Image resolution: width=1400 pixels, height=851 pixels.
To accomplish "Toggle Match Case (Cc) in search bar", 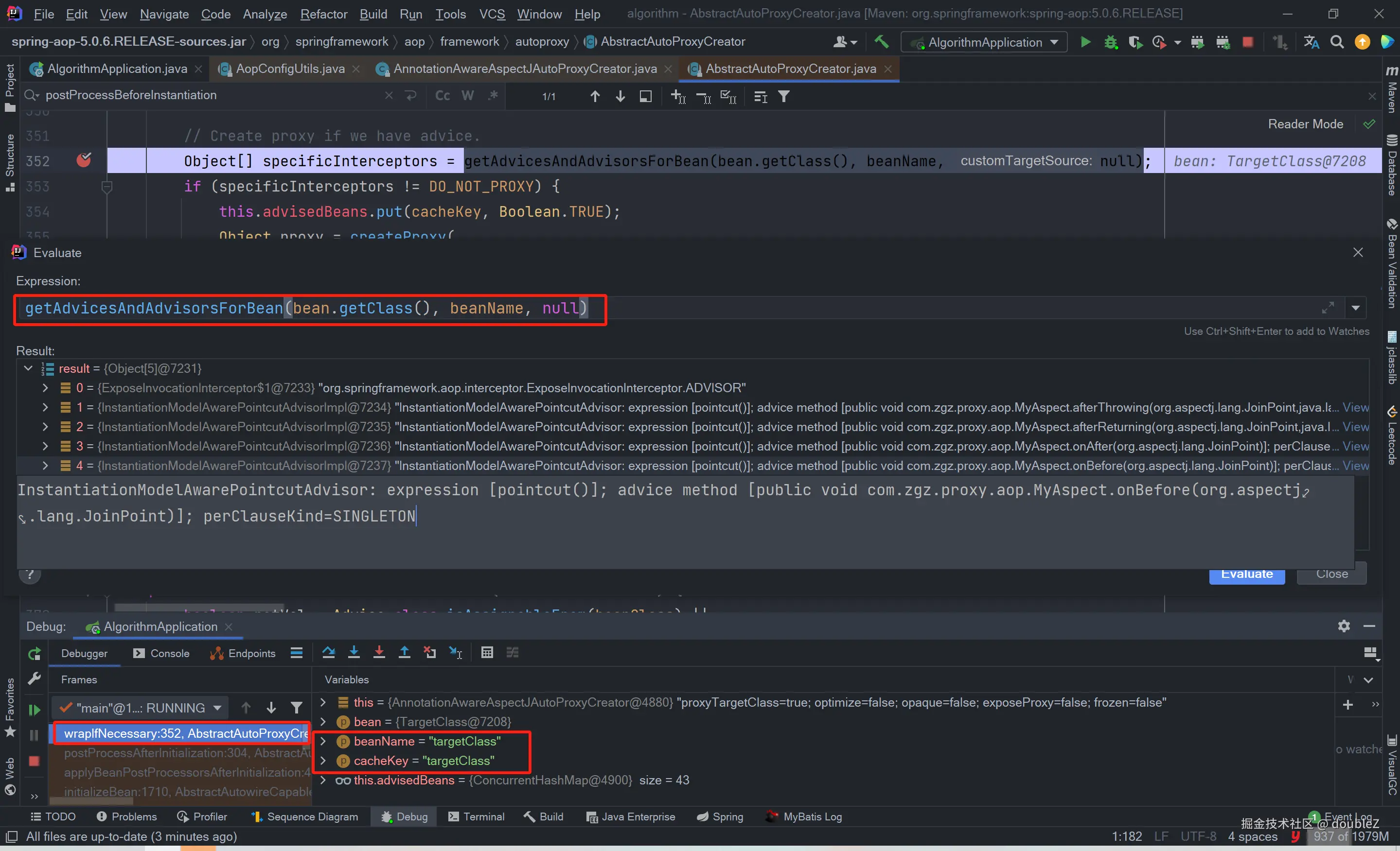I will (443, 96).
